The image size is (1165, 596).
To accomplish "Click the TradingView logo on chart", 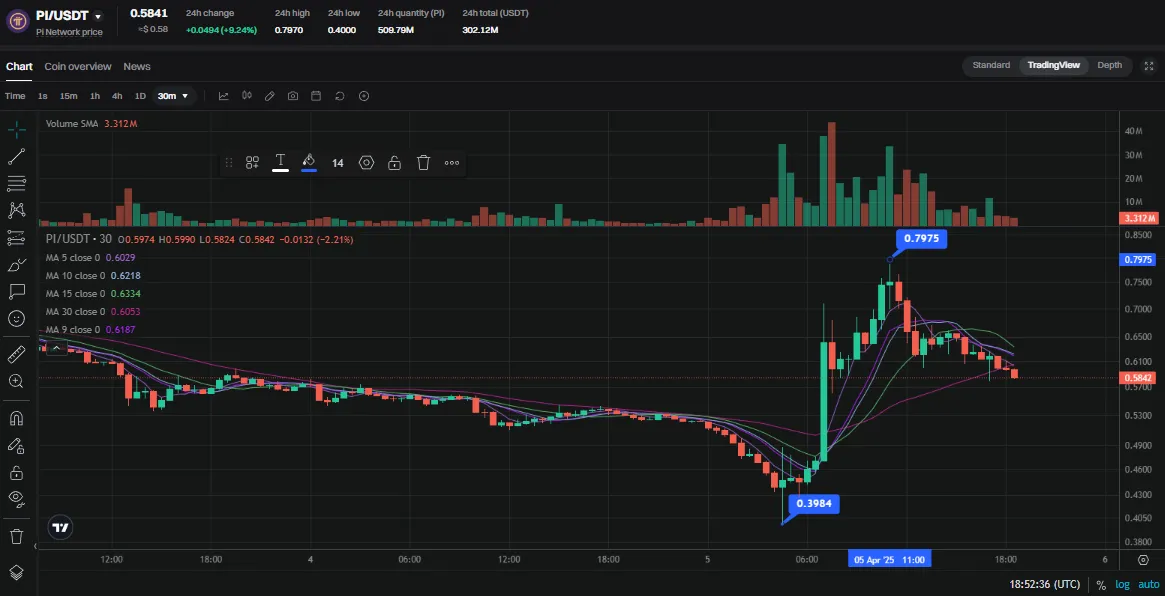I will coord(60,528).
